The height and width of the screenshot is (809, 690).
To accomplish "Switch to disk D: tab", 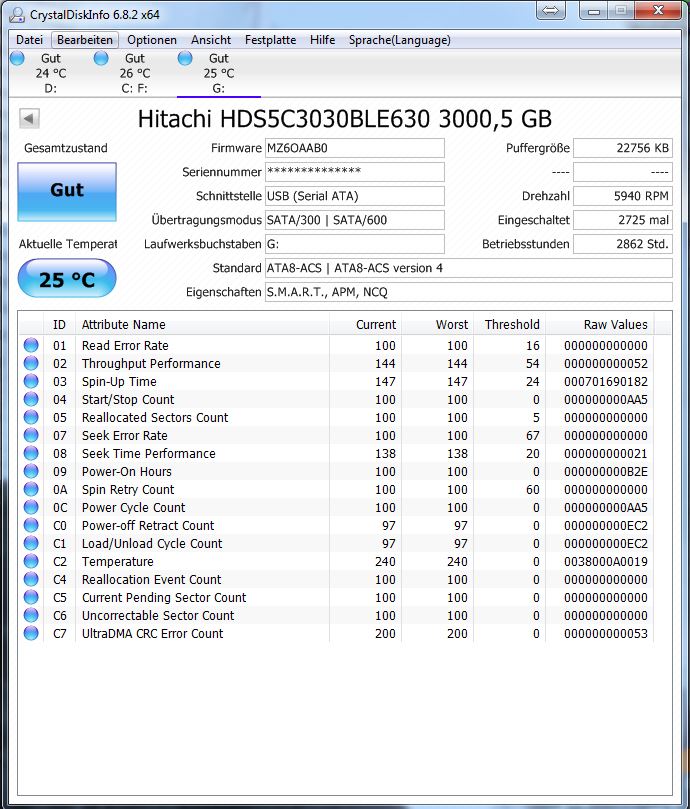I will tap(51, 73).
